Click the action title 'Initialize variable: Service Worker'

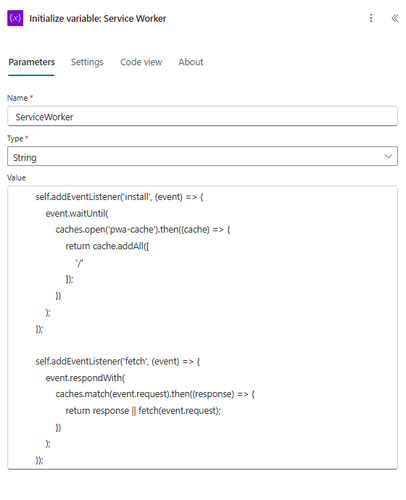[x=98, y=18]
